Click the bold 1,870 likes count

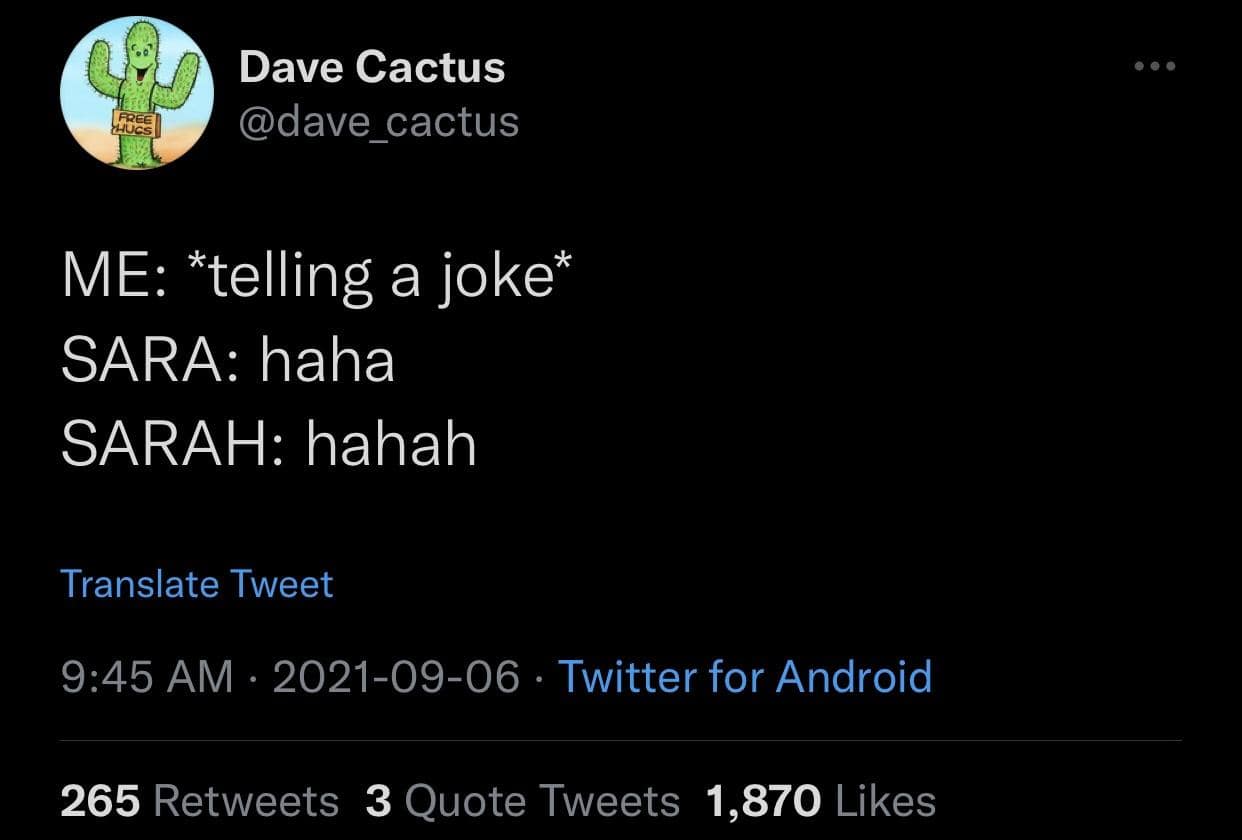763,801
